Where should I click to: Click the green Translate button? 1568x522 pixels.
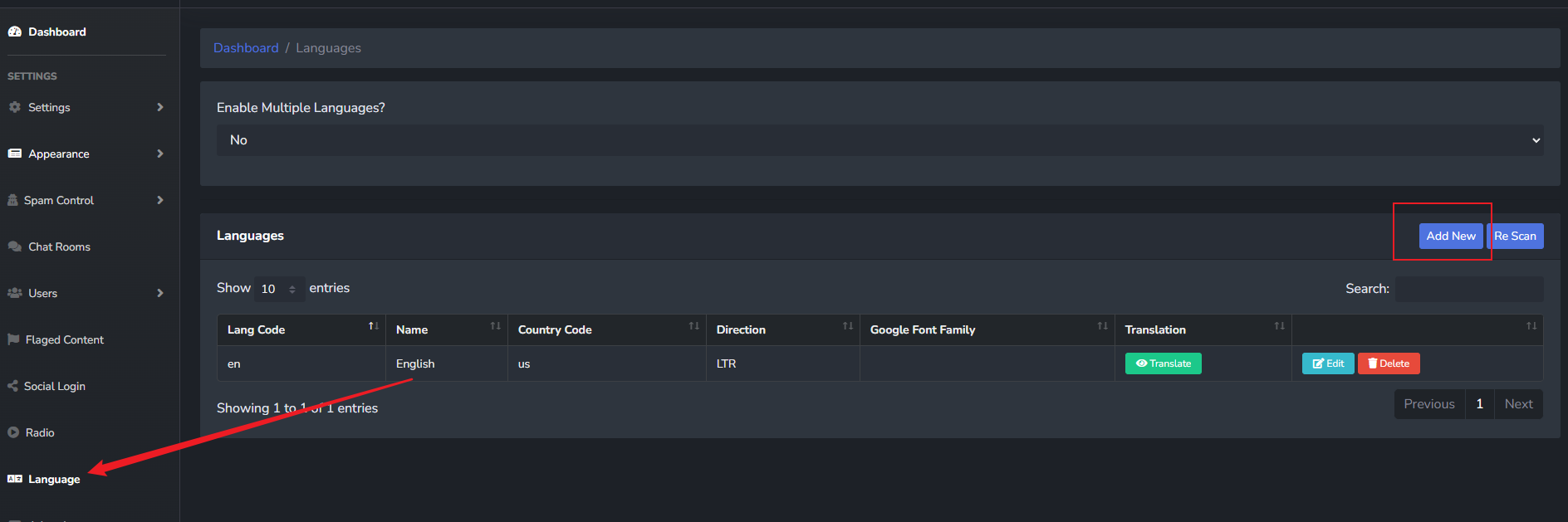pos(1163,363)
